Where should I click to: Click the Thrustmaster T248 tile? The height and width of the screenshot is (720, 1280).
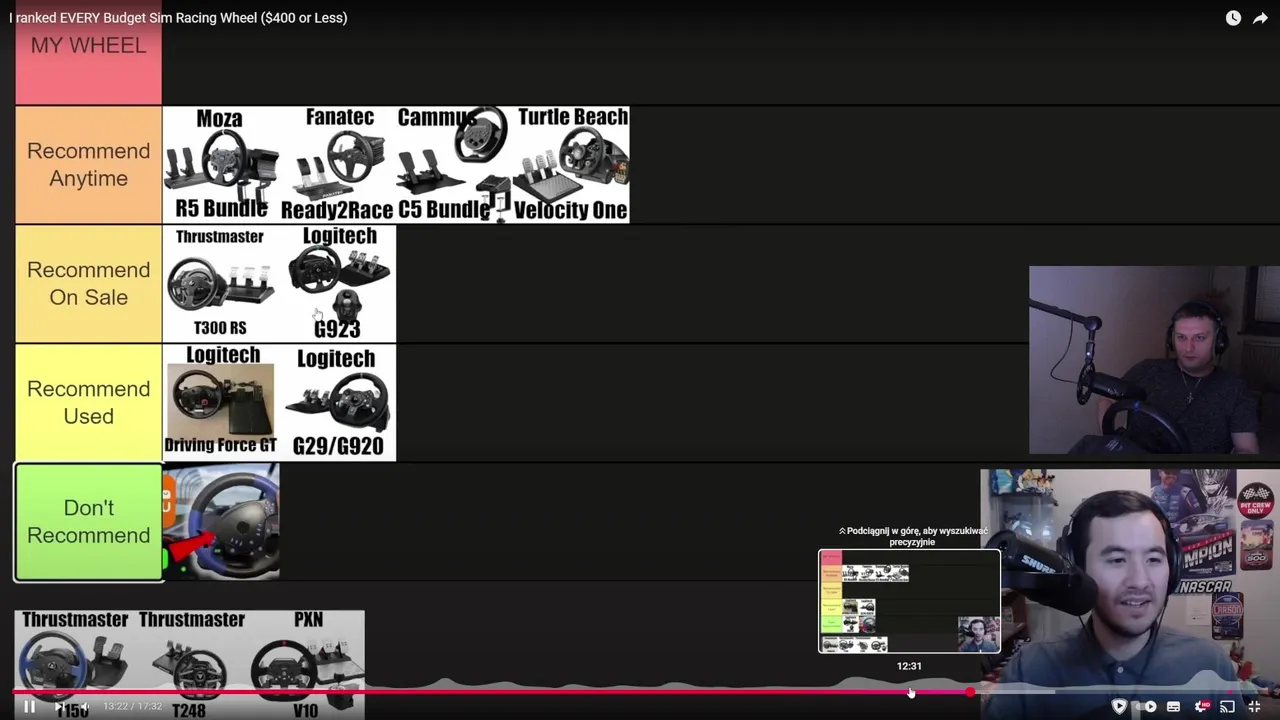coord(190,665)
